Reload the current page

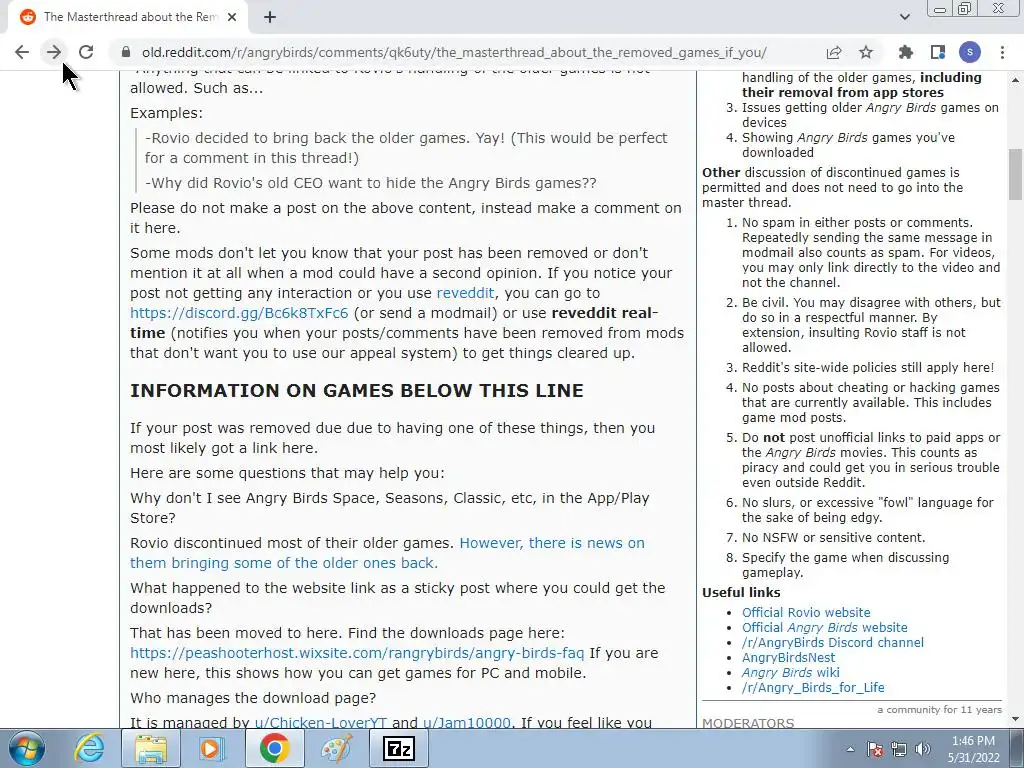[x=86, y=52]
